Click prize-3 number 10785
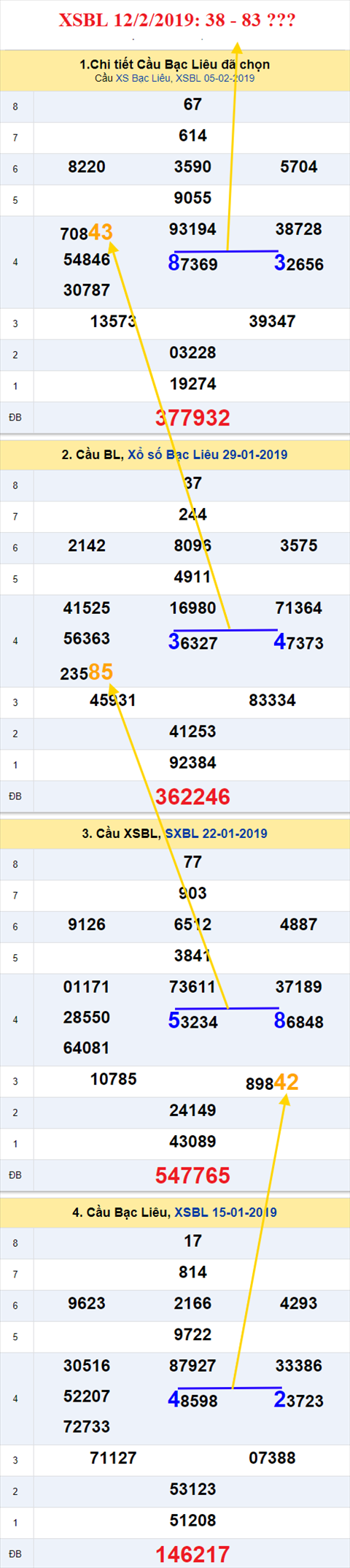The width and height of the screenshot is (350, 1568). coord(113,1080)
